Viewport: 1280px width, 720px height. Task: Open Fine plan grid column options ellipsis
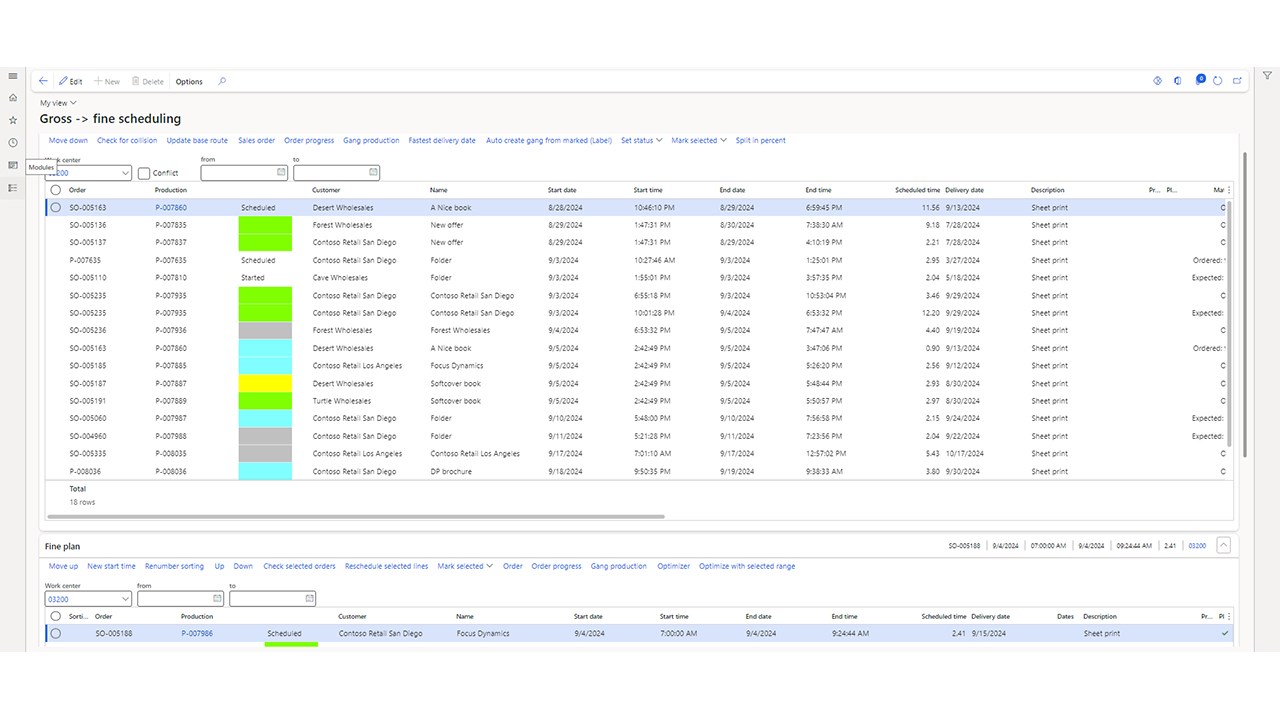point(1229,616)
